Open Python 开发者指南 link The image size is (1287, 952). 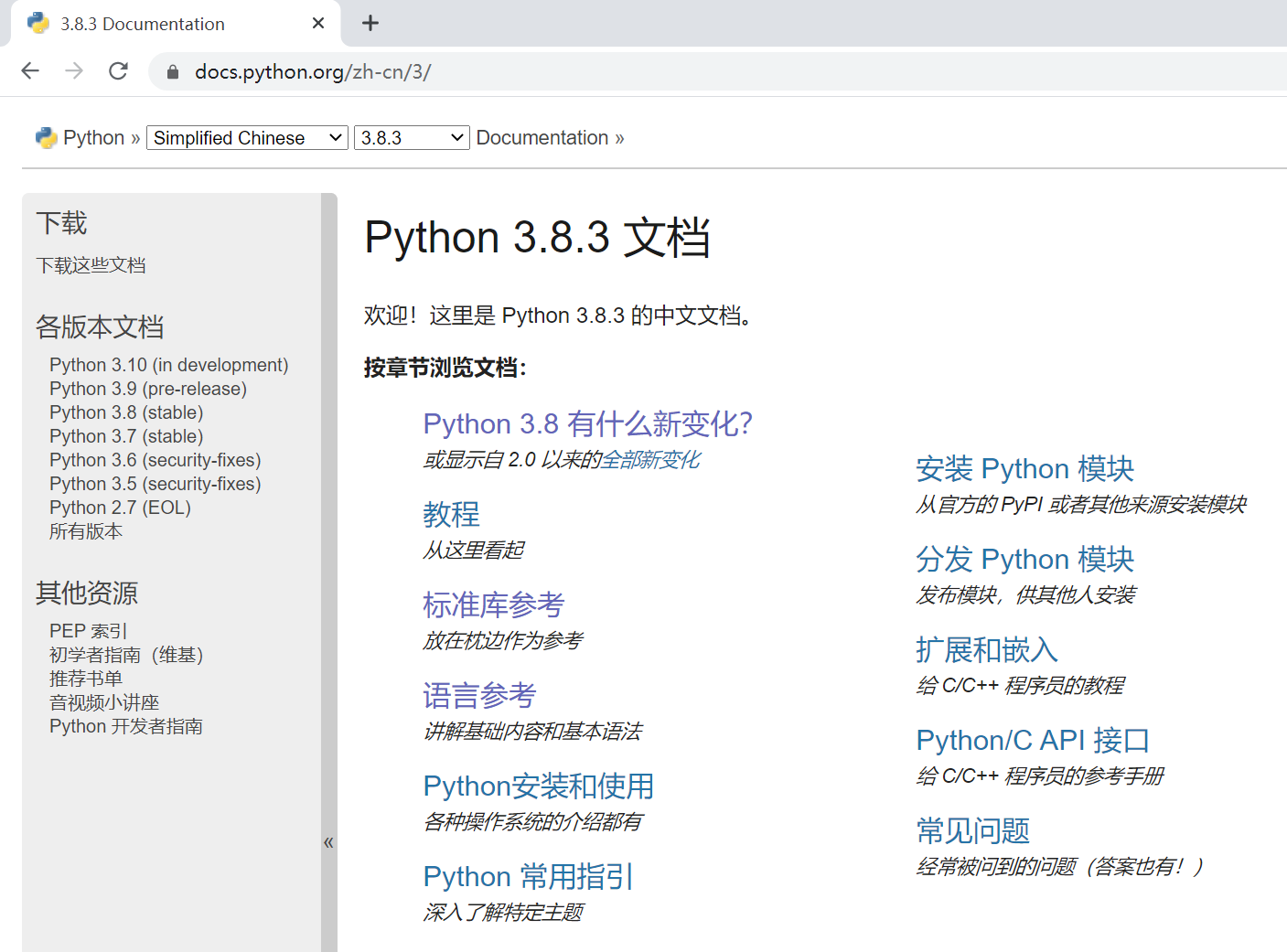click(x=126, y=726)
